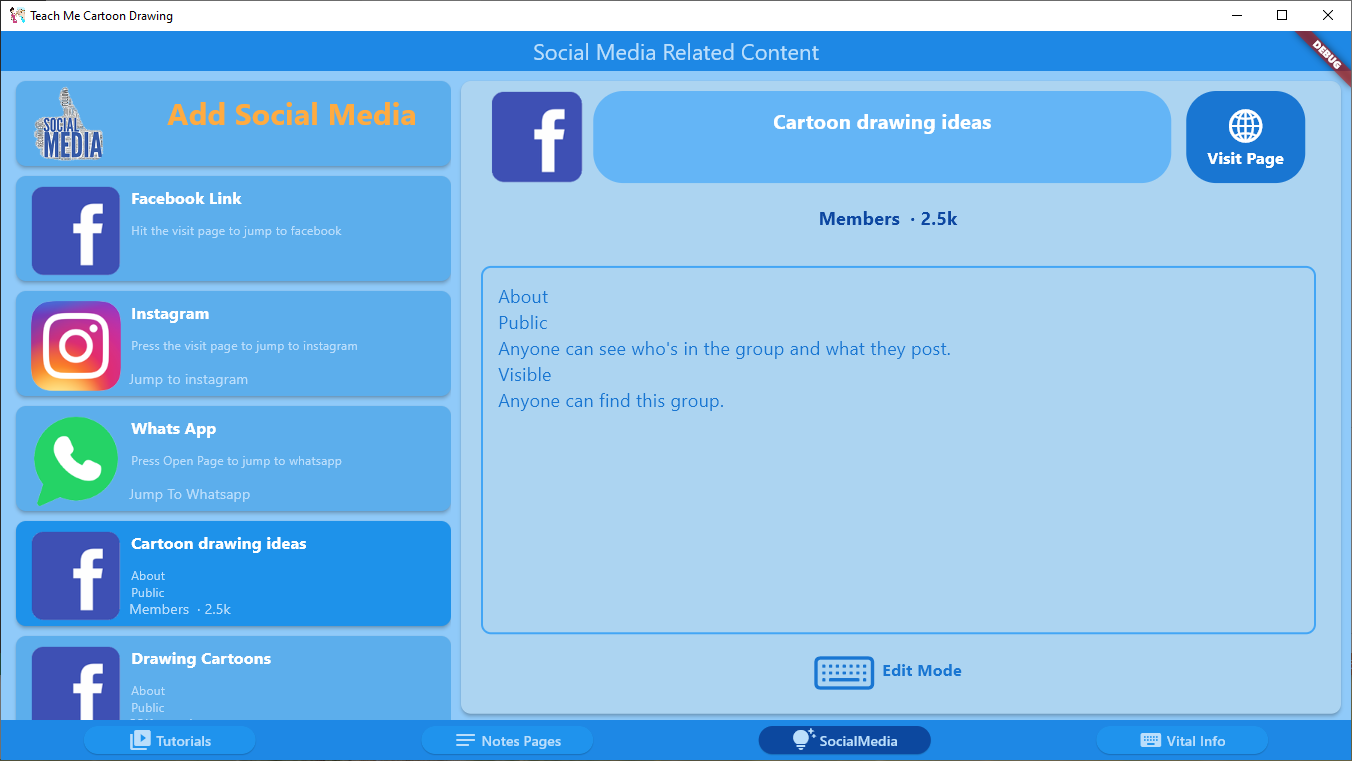Click the large Facebook icon in the detail header
Viewport: 1352px width, 761px height.
[537, 137]
